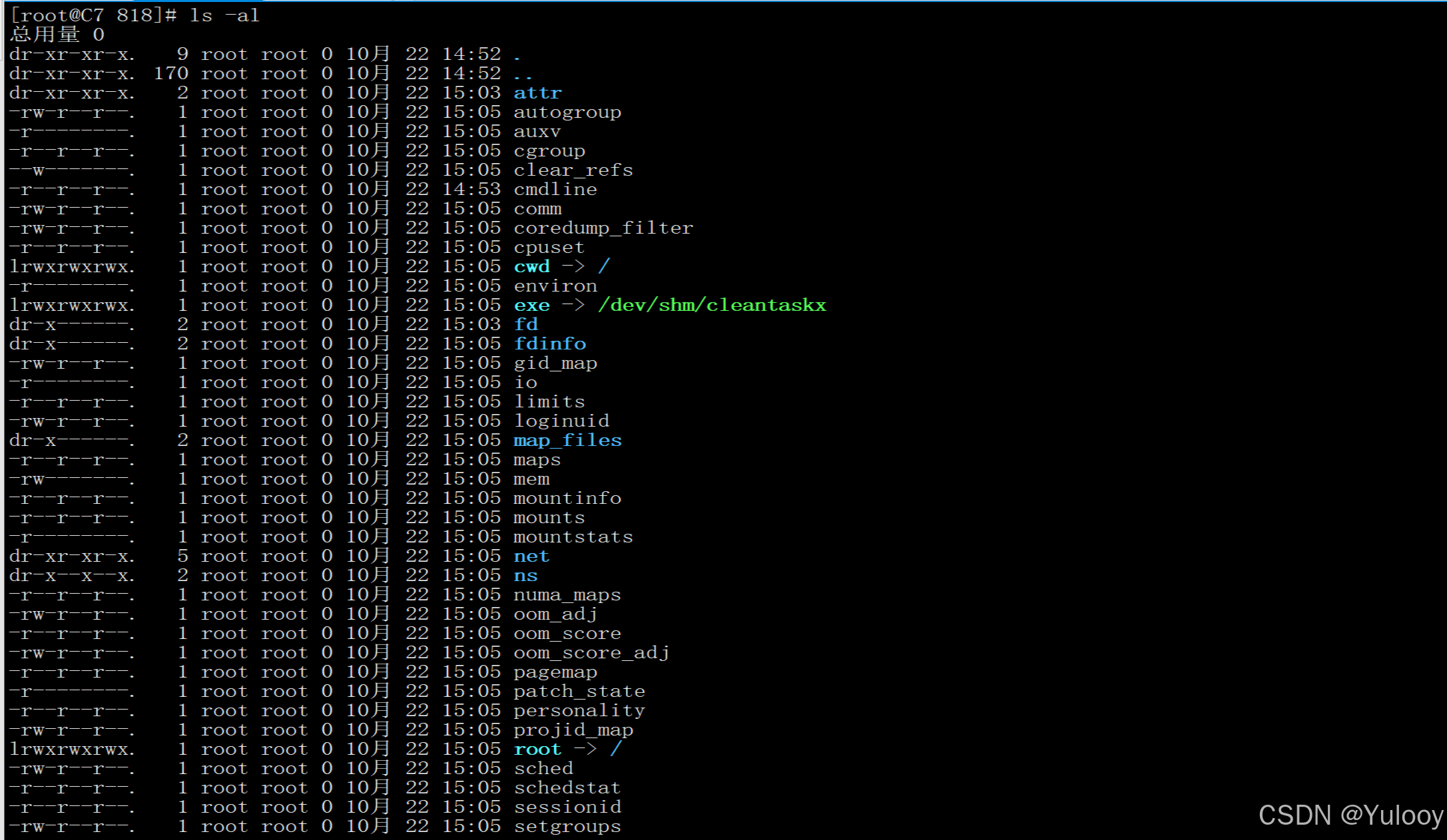Click the typed ls -al command
Screen dimensions: 1447x840
point(224,15)
